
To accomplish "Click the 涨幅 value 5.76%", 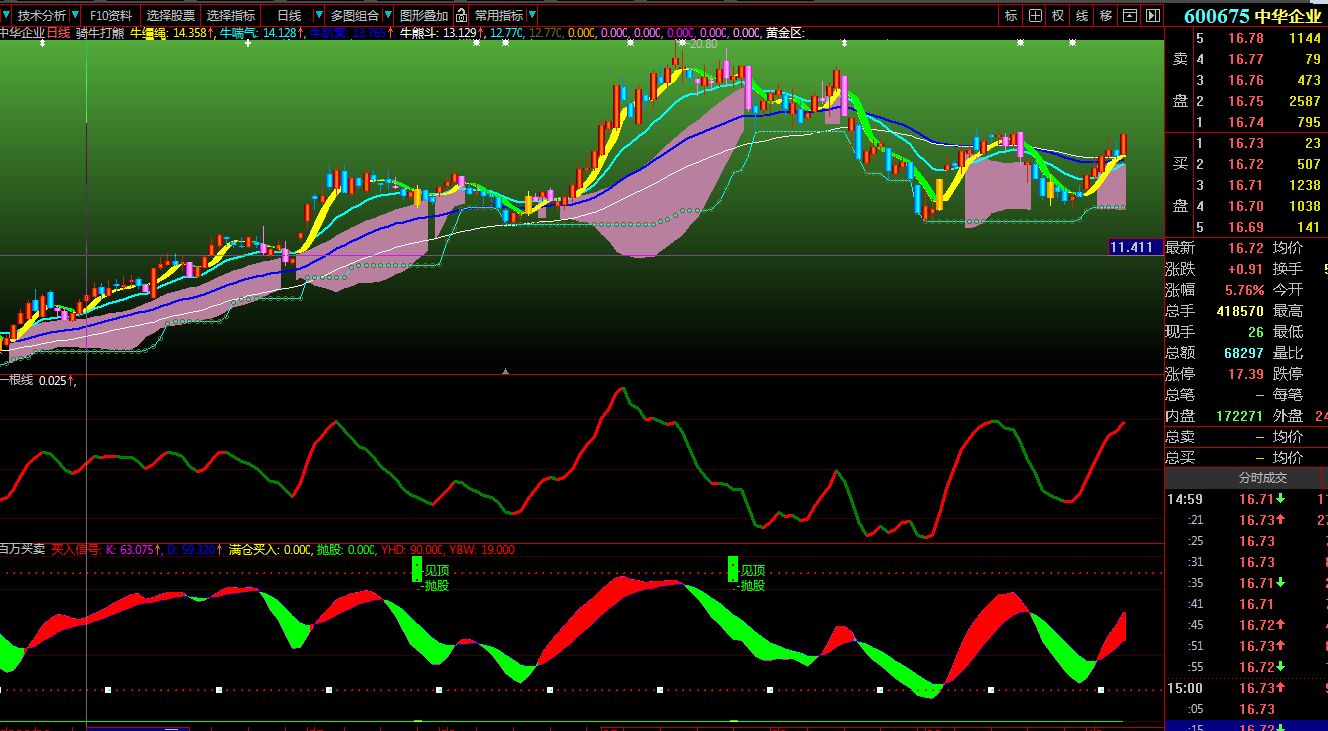I will click(x=1244, y=290).
